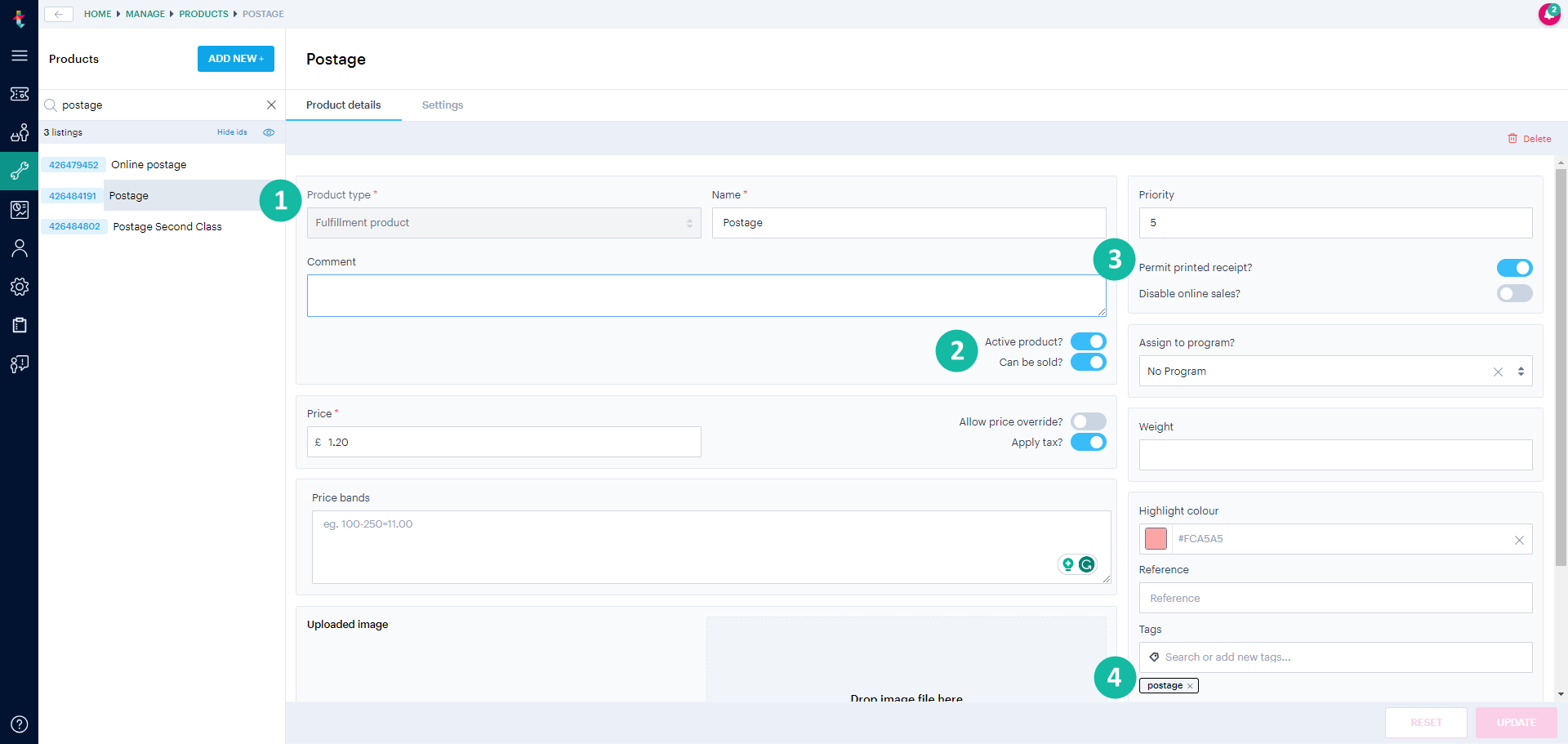Open the feedback chat icon in sidebar
The width and height of the screenshot is (1568, 744).
tap(20, 363)
